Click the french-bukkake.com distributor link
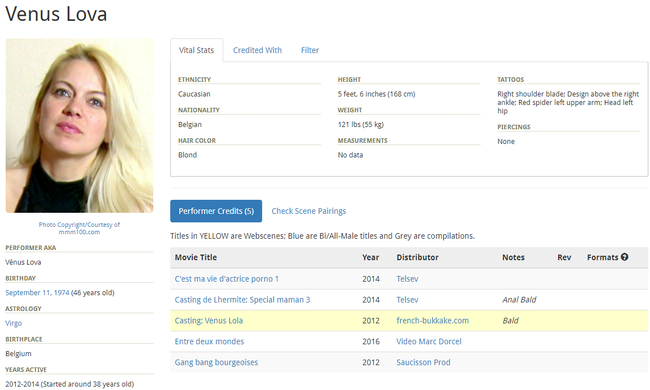The height and width of the screenshot is (390, 650). click(432, 320)
